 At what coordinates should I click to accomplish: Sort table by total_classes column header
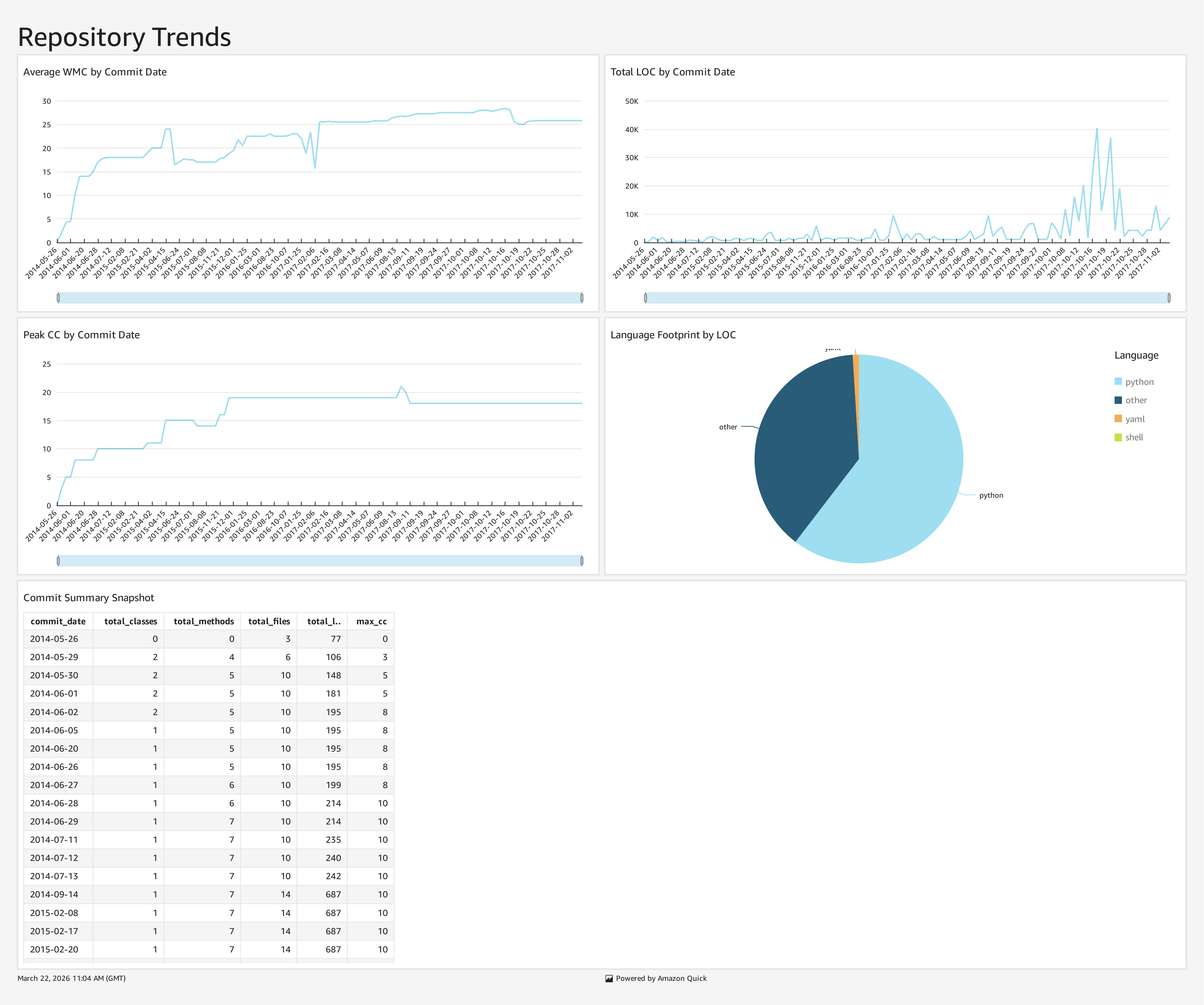128,622
